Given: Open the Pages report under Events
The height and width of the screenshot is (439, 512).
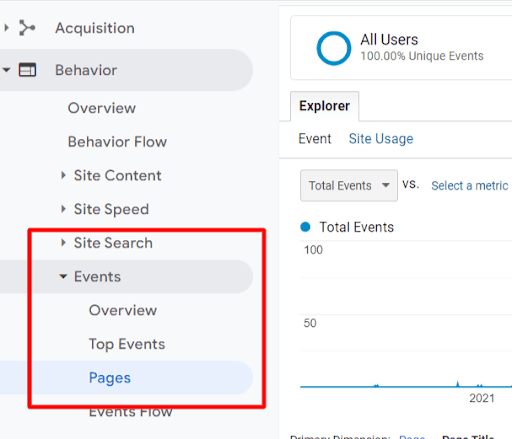Looking at the screenshot, I should point(110,378).
